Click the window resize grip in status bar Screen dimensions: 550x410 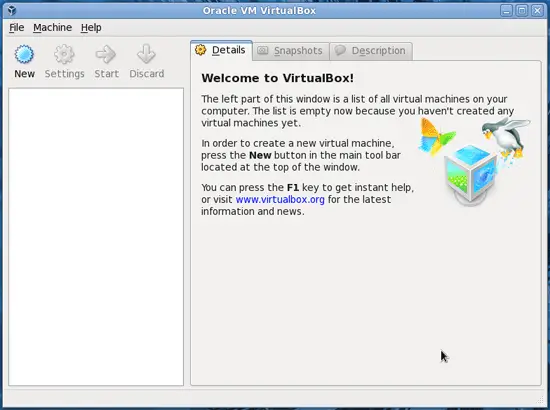pos(539,399)
